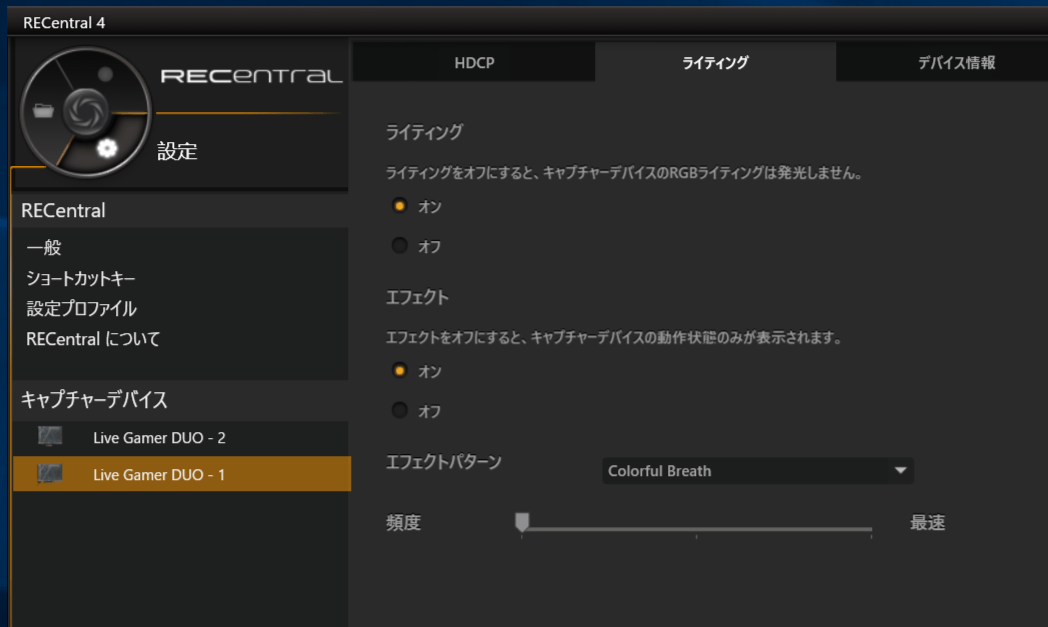Click the RECentral 4 window title
The width and height of the screenshot is (1048, 627).
pyautogui.click(x=64, y=23)
